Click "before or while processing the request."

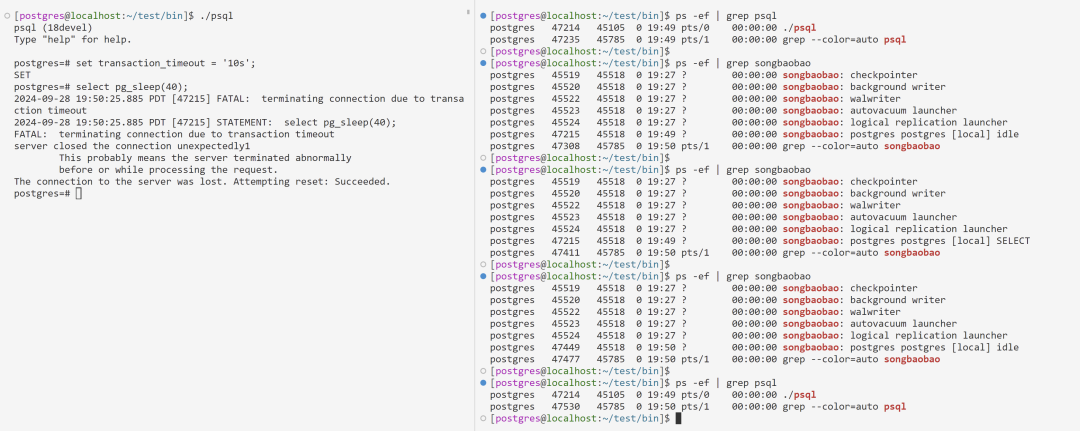168,170
